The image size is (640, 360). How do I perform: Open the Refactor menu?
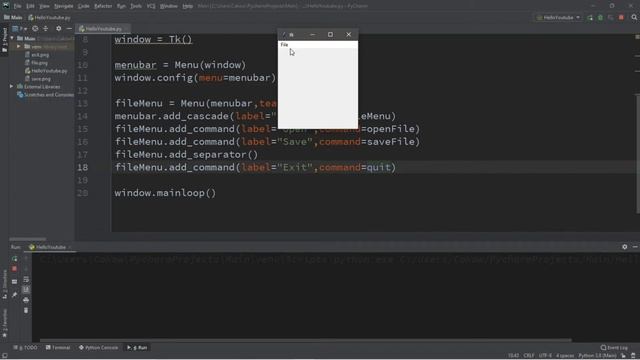coord(103,6)
